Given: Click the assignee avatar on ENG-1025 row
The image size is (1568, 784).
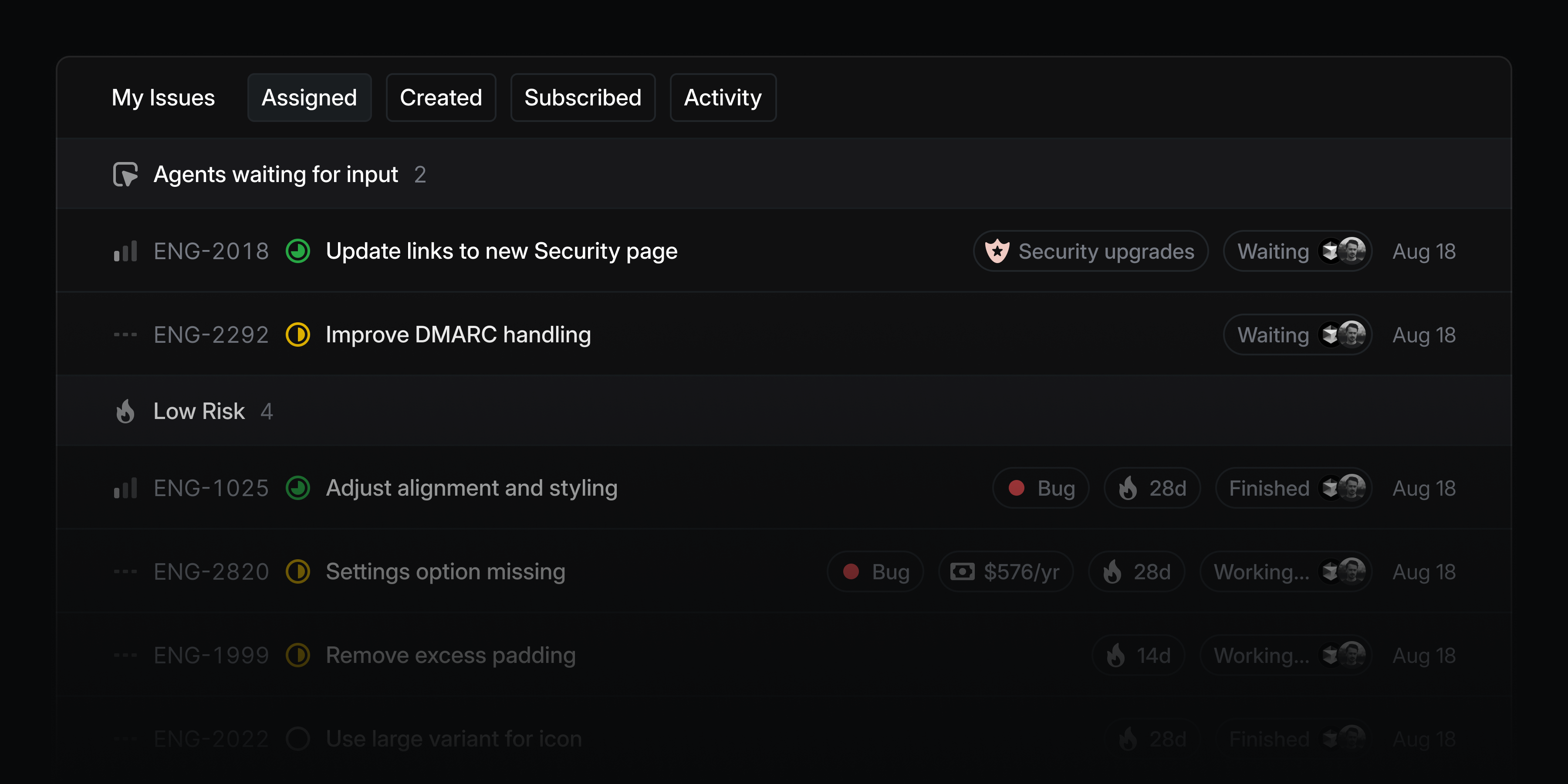Looking at the screenshot, I should pos(1352,487).
